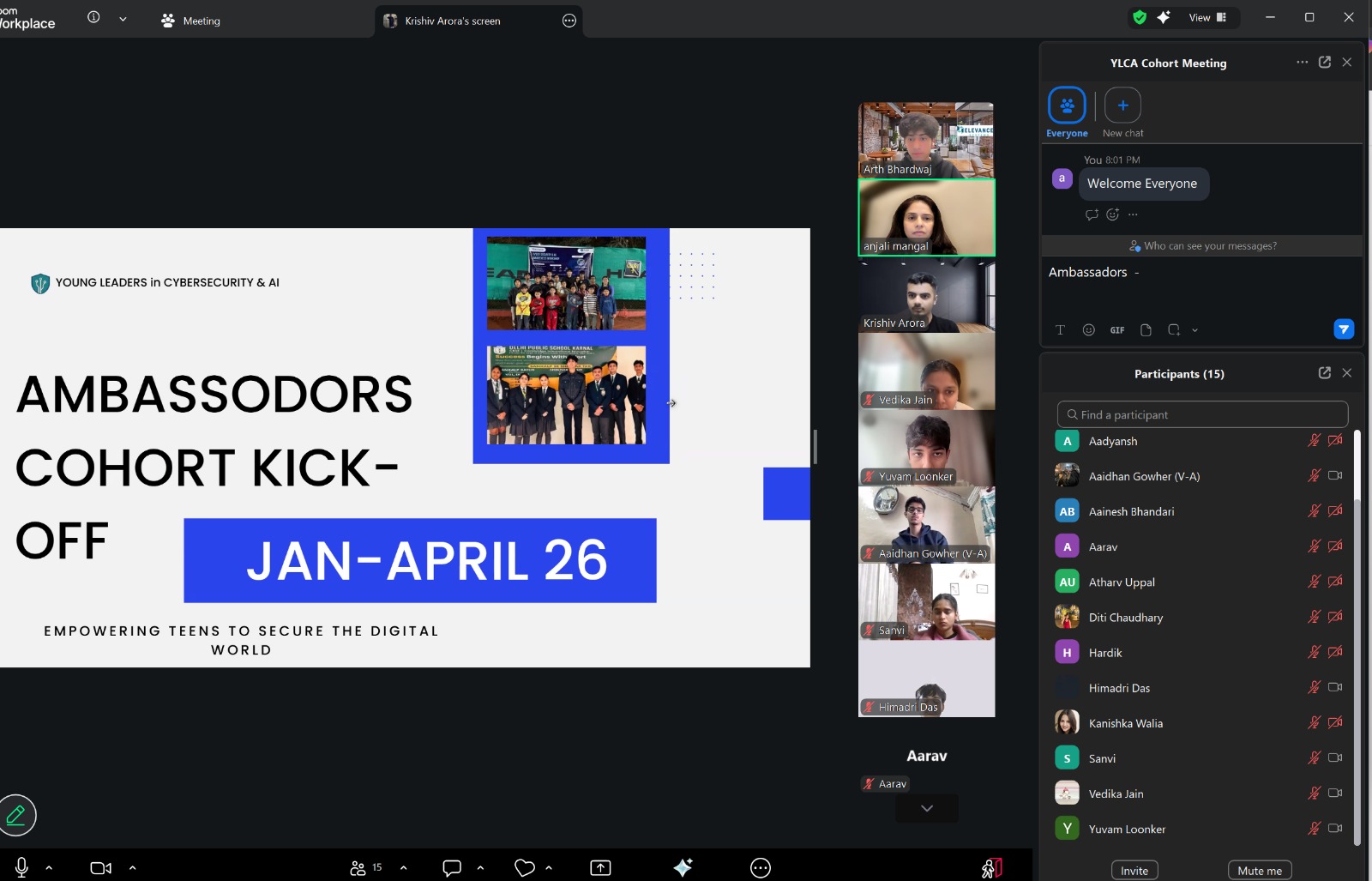Open the annotation pencil tool

[x=16, y=815]
